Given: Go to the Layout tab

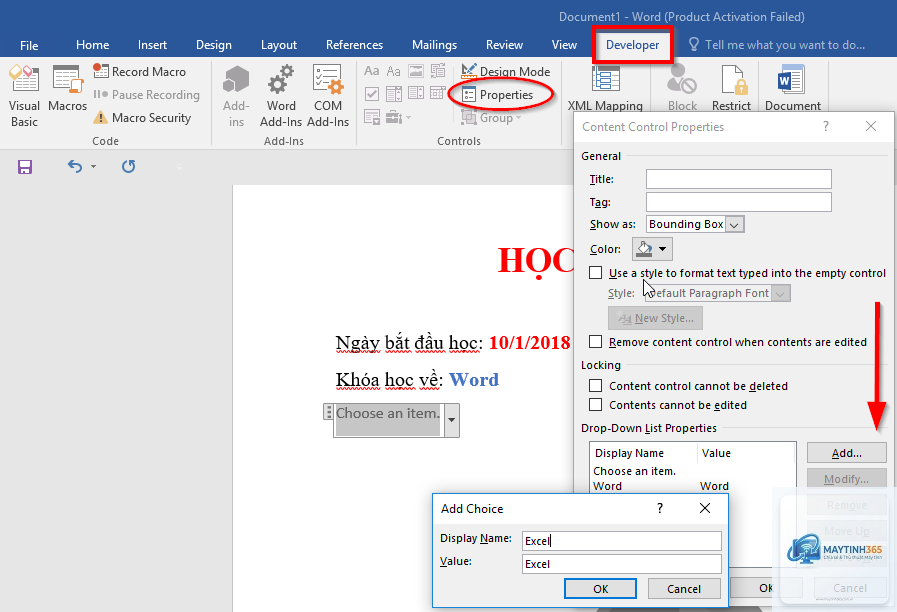Looking at the screenshot, I should click(279, 45).
